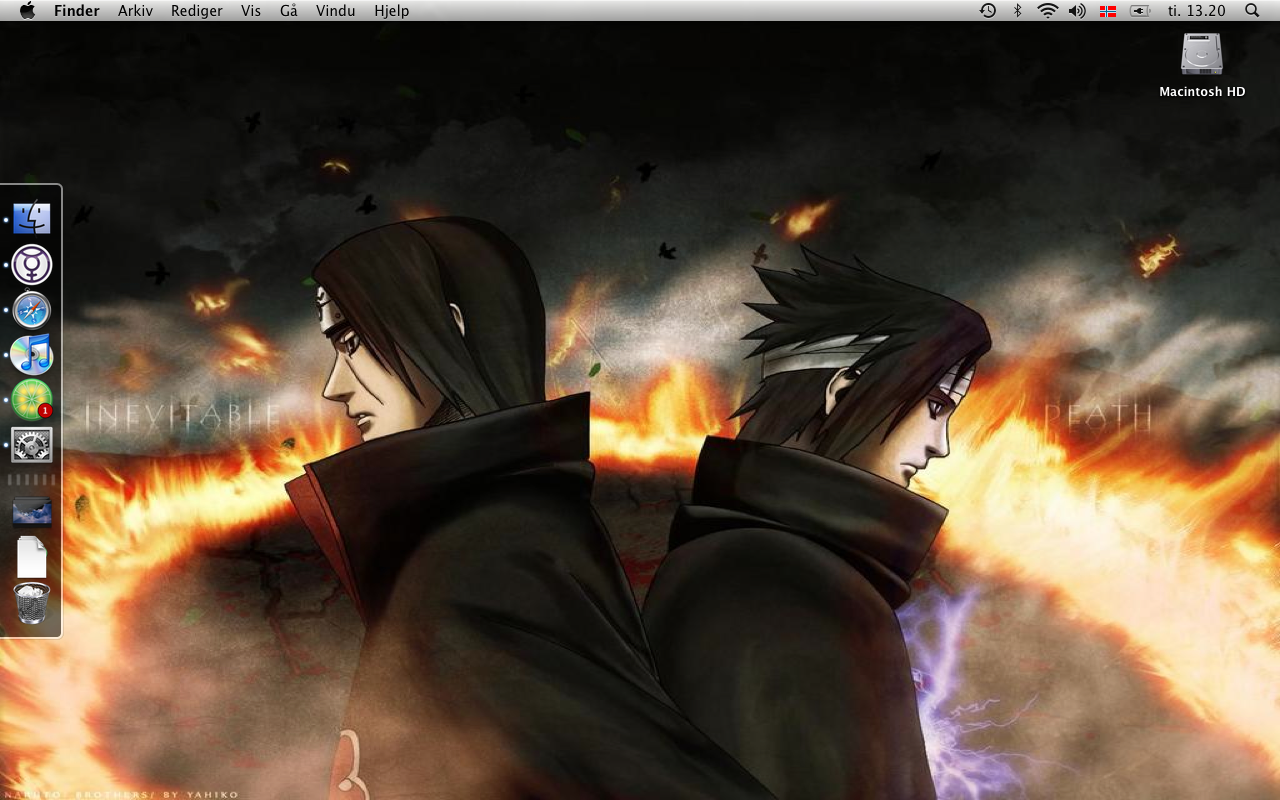Click the Time Machine menu bar icon

(x=988, y=10)
